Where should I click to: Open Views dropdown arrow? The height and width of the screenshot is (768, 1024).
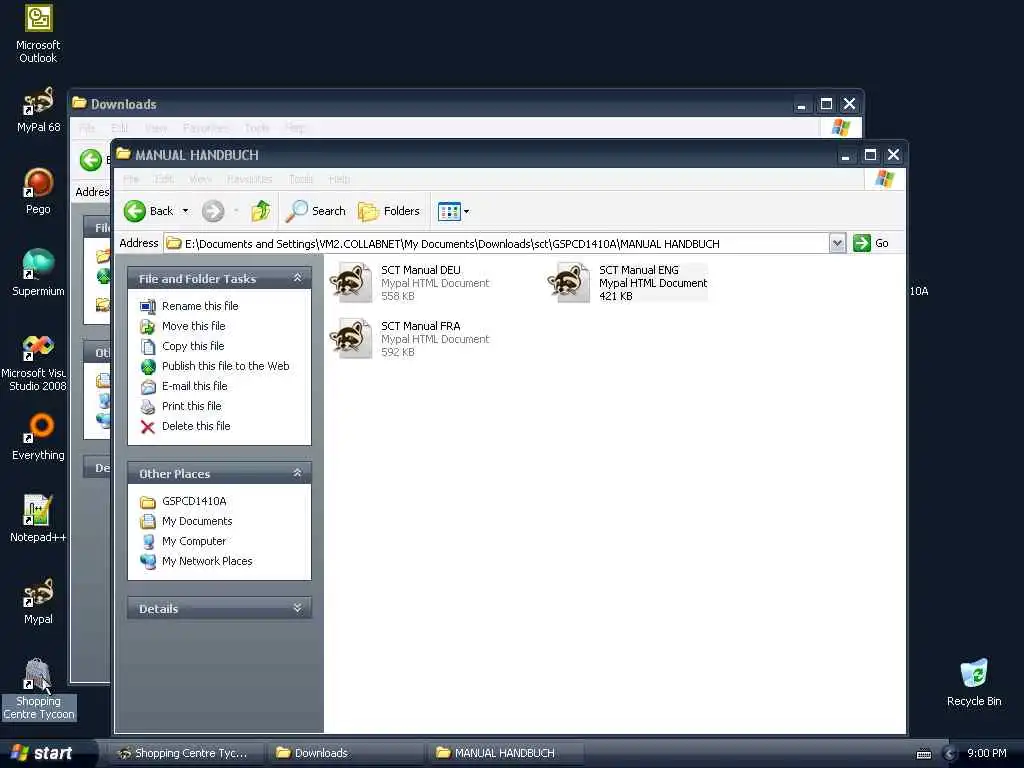click(x=466, y=212)
